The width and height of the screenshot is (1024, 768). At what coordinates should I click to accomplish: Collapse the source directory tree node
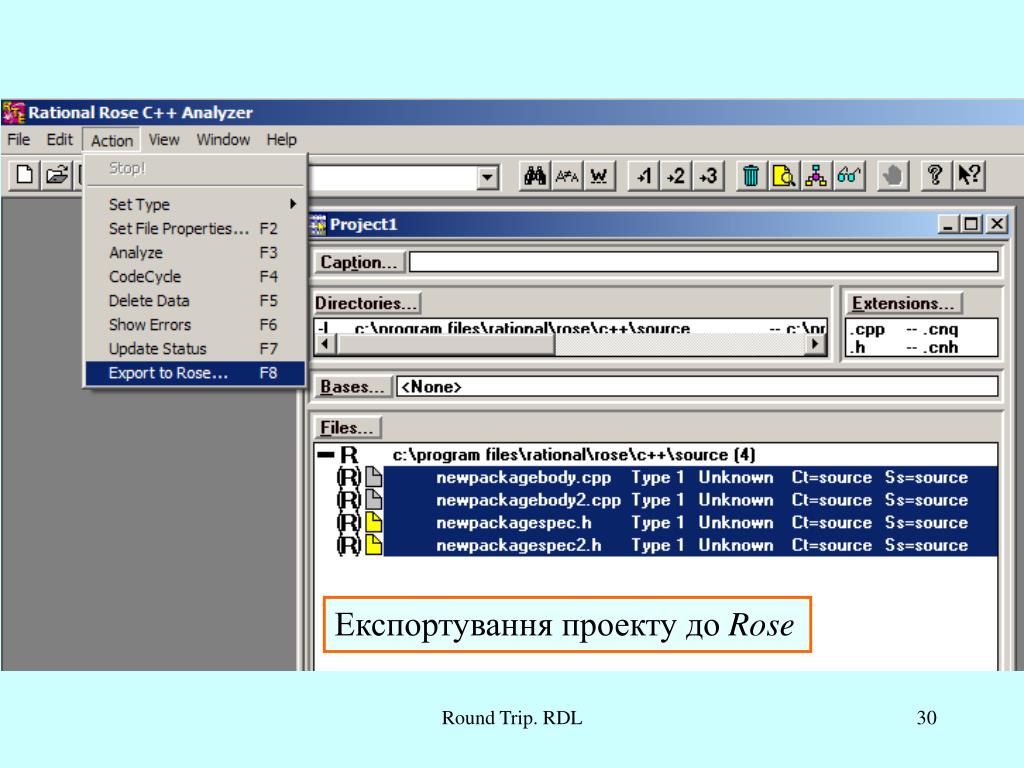pyautogui.click(x=325, y=455)
